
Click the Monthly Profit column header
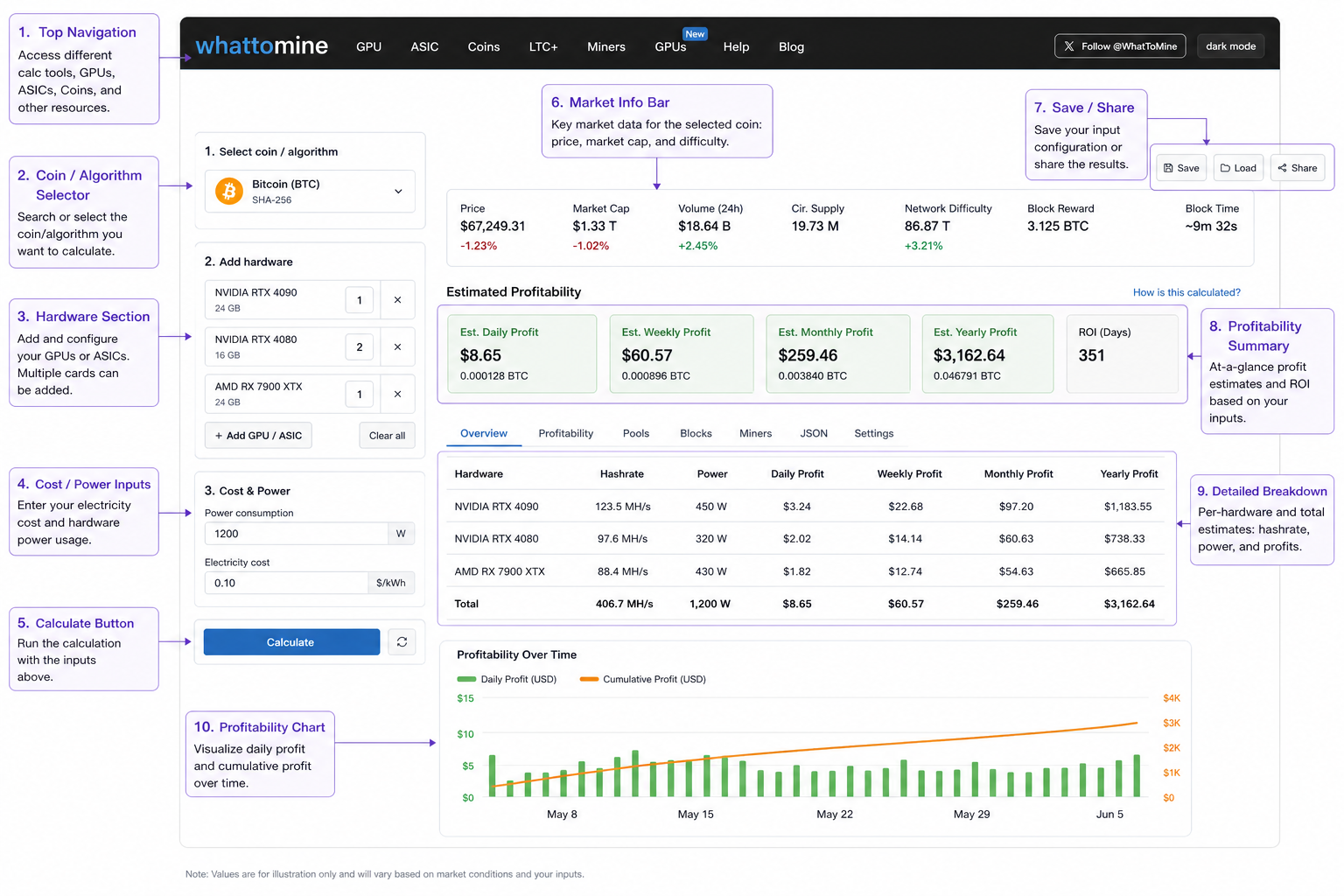(x=1018, y=473)
